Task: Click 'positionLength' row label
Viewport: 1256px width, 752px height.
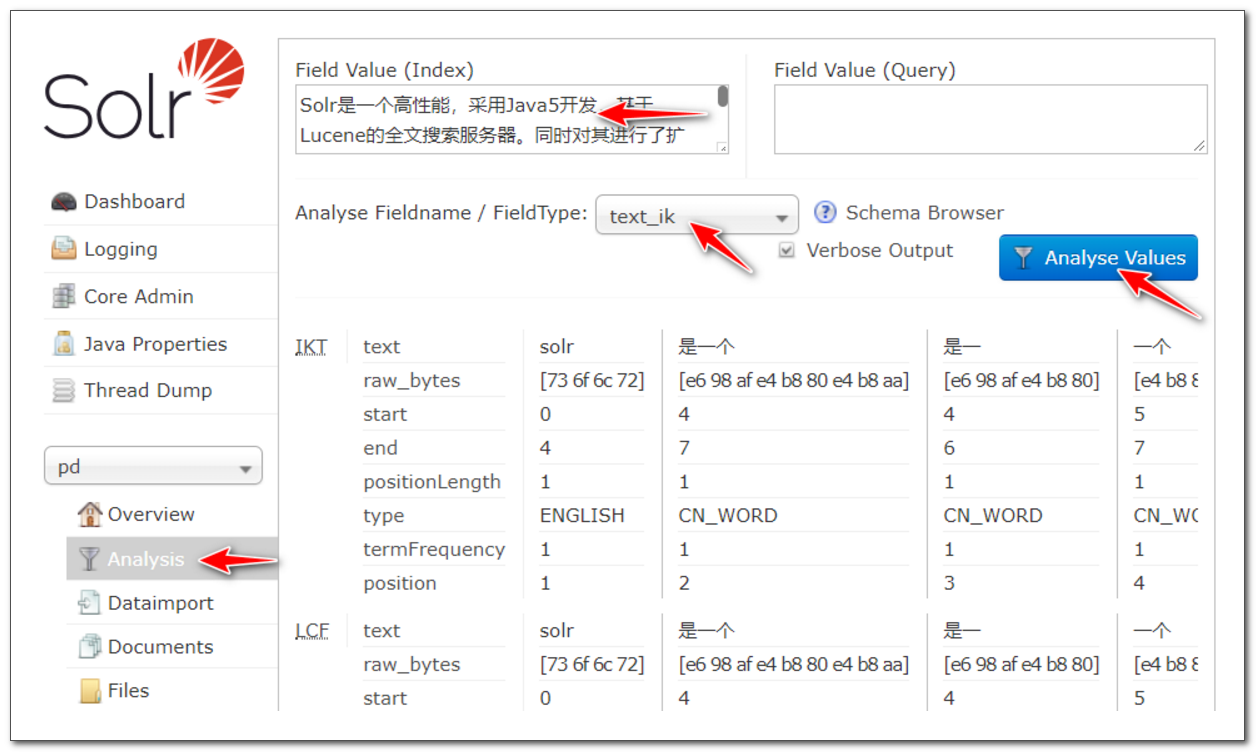Action: click(x=432, y=482)
